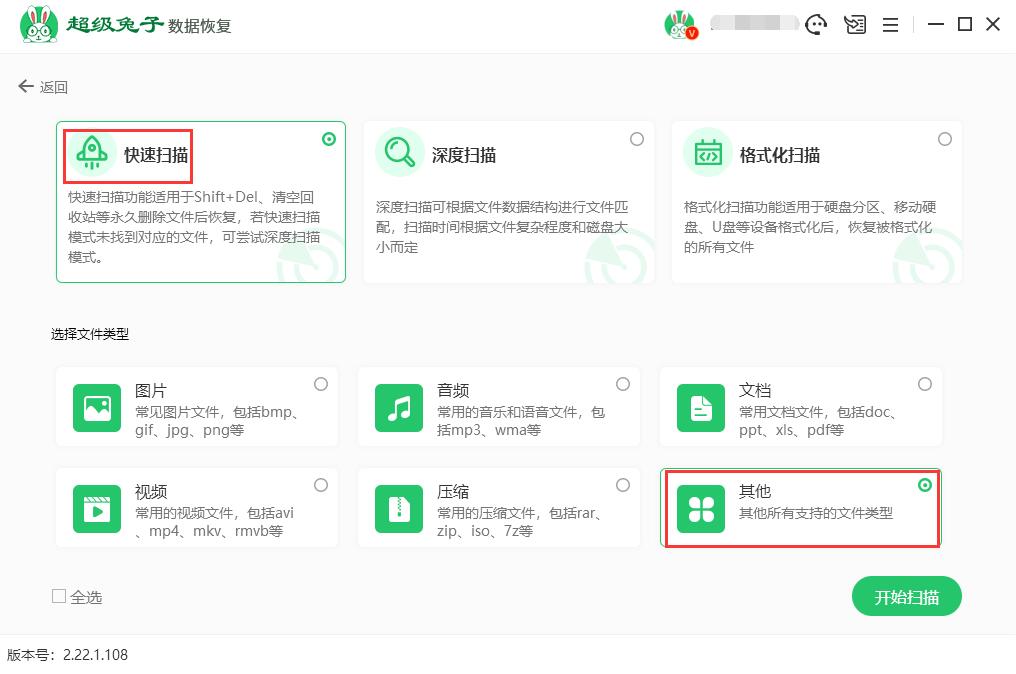
Task: Click the 音频 card title
Action: (453, 391)
